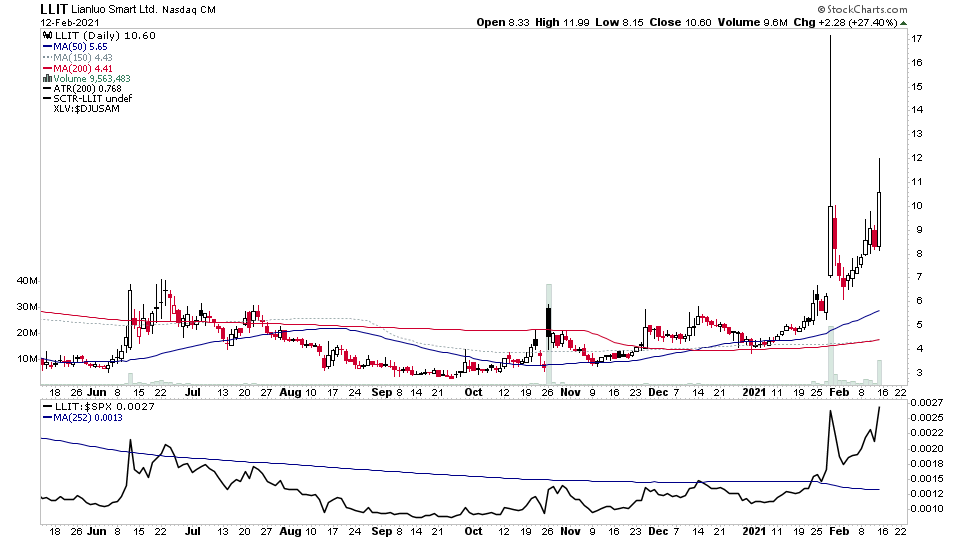Select Jun on the price chart date axis
Screen dimensions: 960x540
tap(97, 392)
